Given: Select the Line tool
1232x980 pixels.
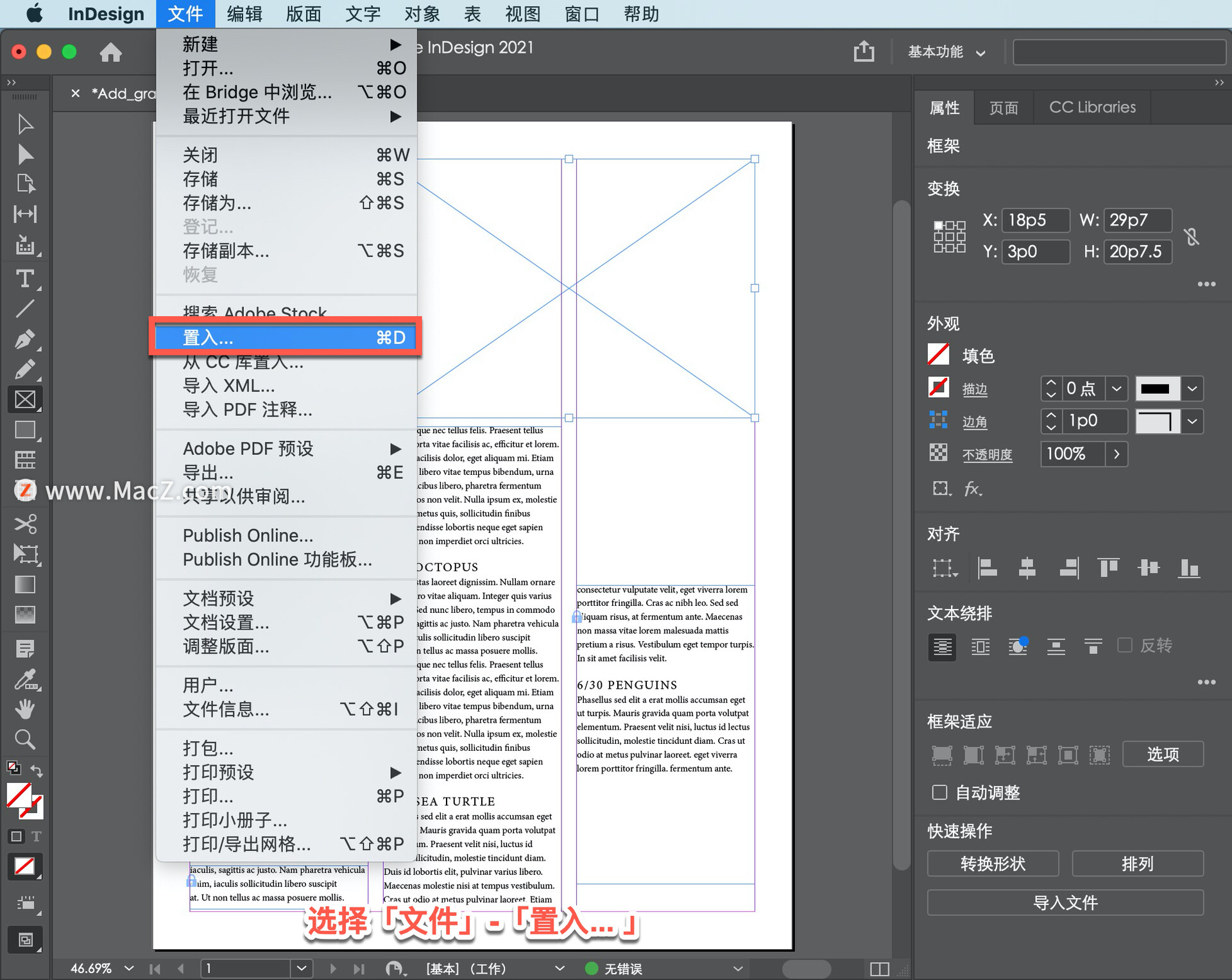Looking at the screenshot, I should [25, 309].
